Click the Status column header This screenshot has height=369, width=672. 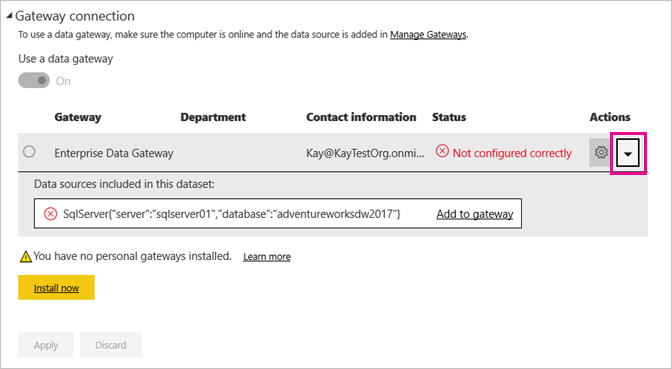coord(449,117)
